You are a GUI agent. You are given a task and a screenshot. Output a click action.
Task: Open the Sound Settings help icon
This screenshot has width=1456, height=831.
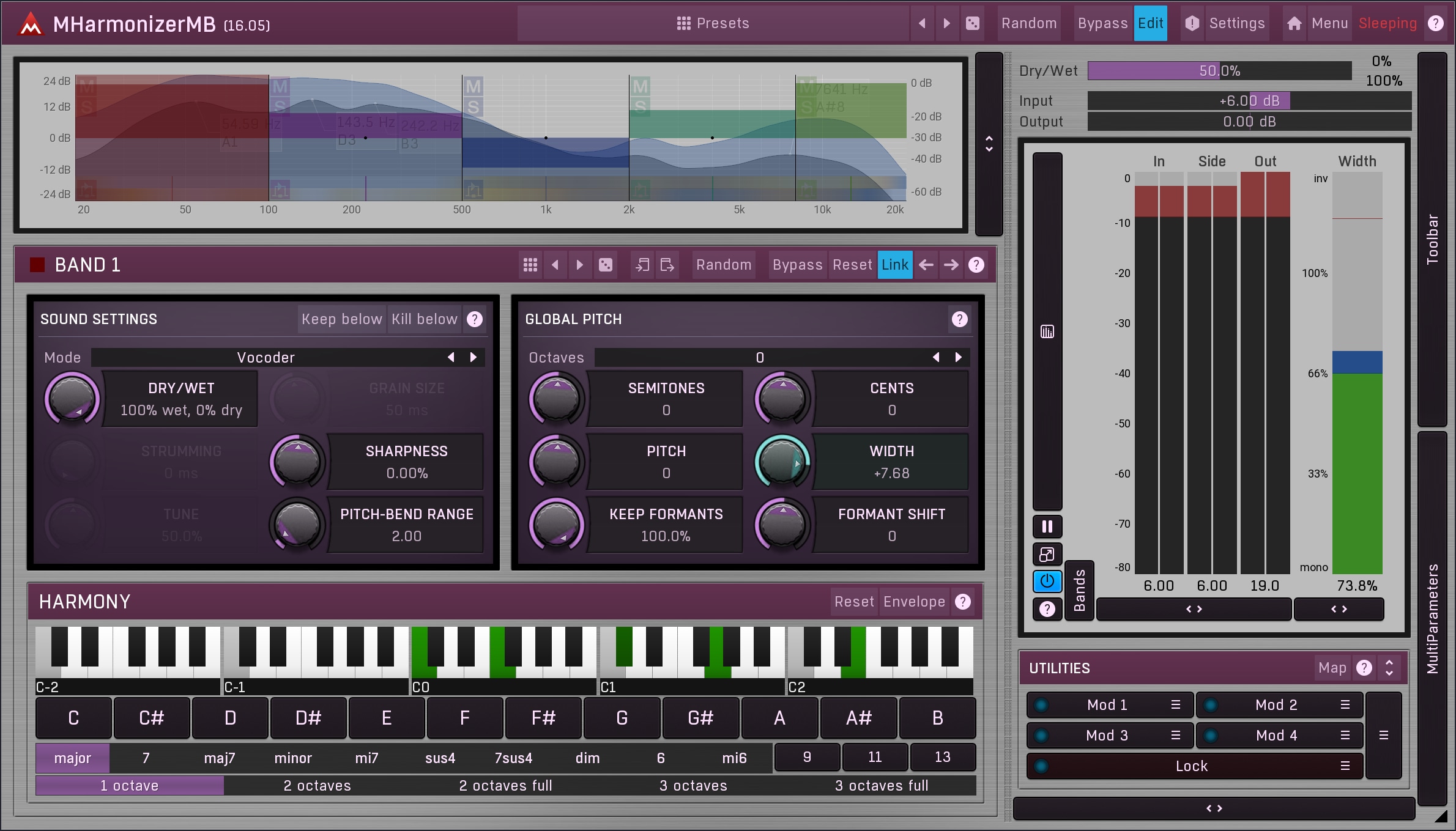[475, 319]
